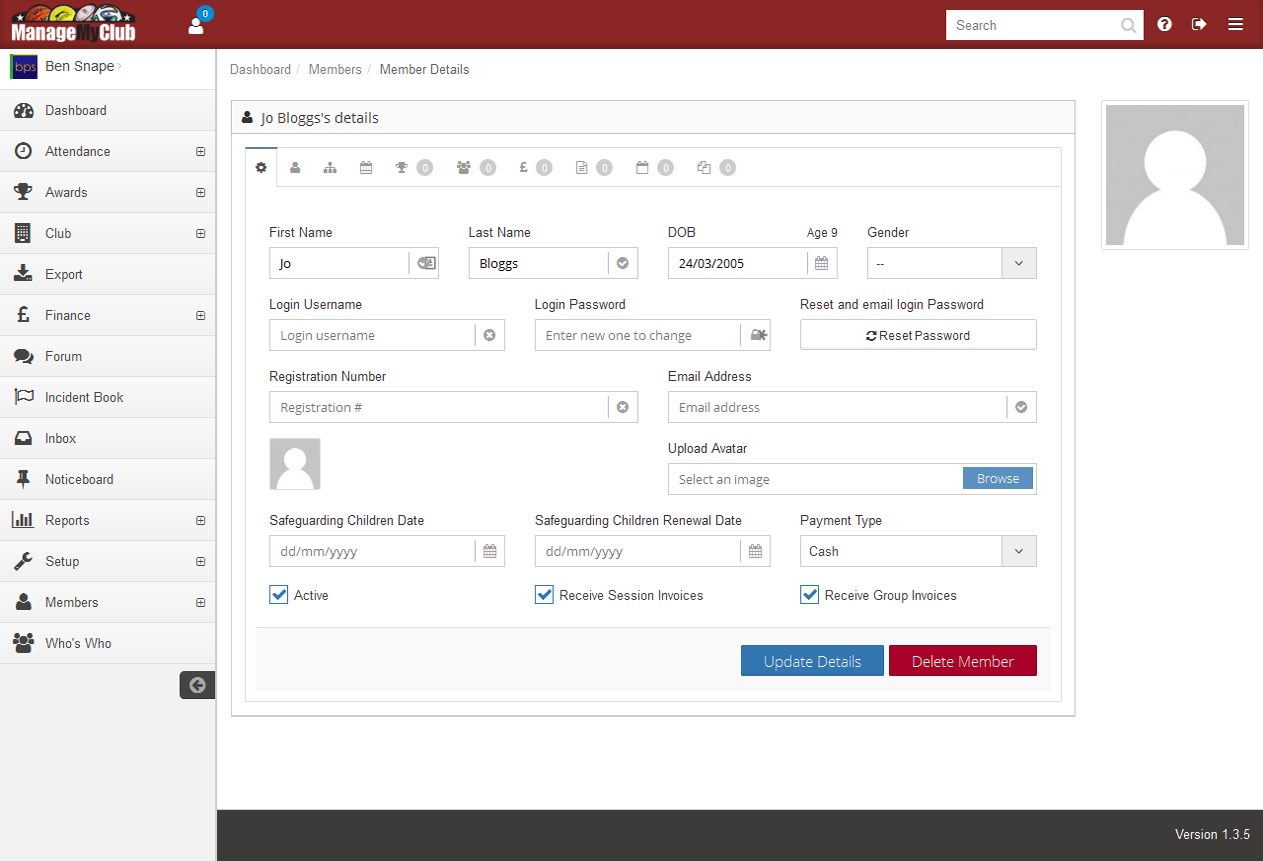
Task: Open the Payment Type dropdown
Action: (x=918, y=552)
